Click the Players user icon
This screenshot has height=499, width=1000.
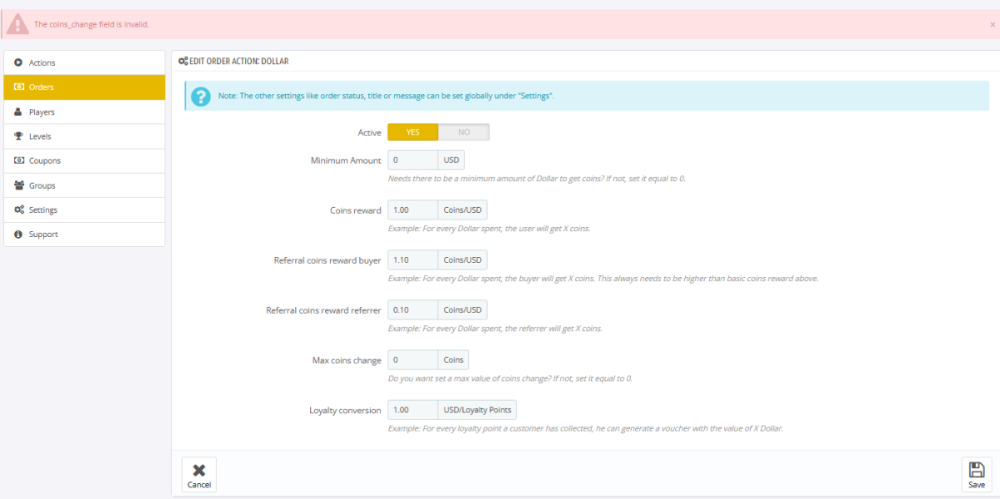coord(18,112)
